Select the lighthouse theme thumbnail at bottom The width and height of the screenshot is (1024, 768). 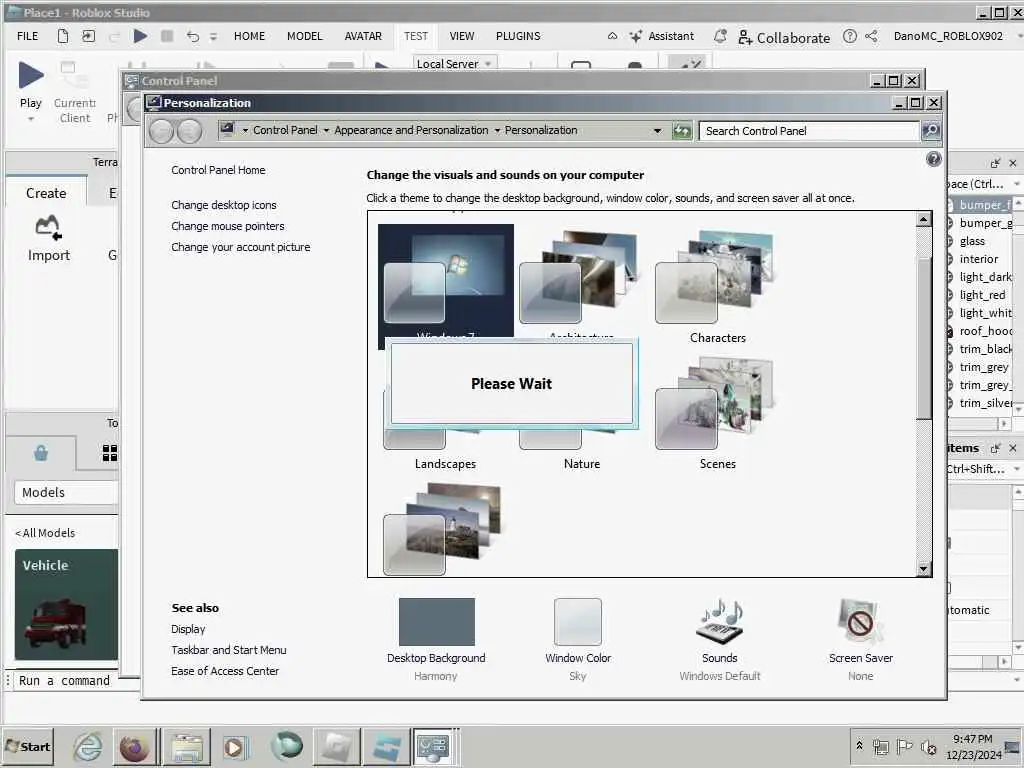pos(443,529)
